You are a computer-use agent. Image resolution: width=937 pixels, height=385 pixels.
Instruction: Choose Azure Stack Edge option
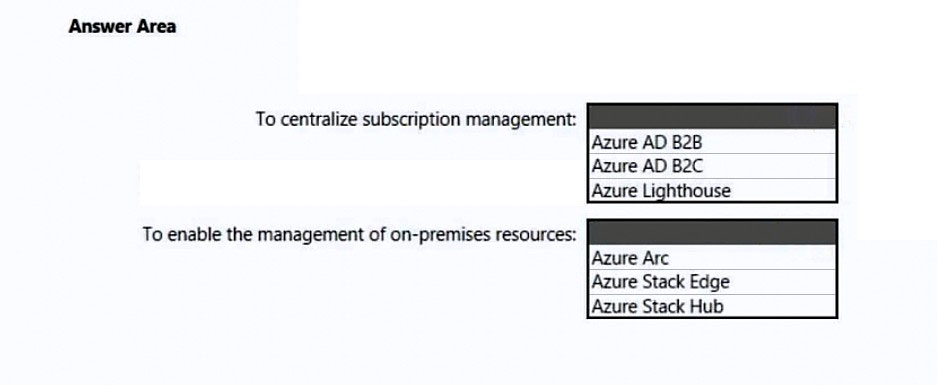point(712,282)
